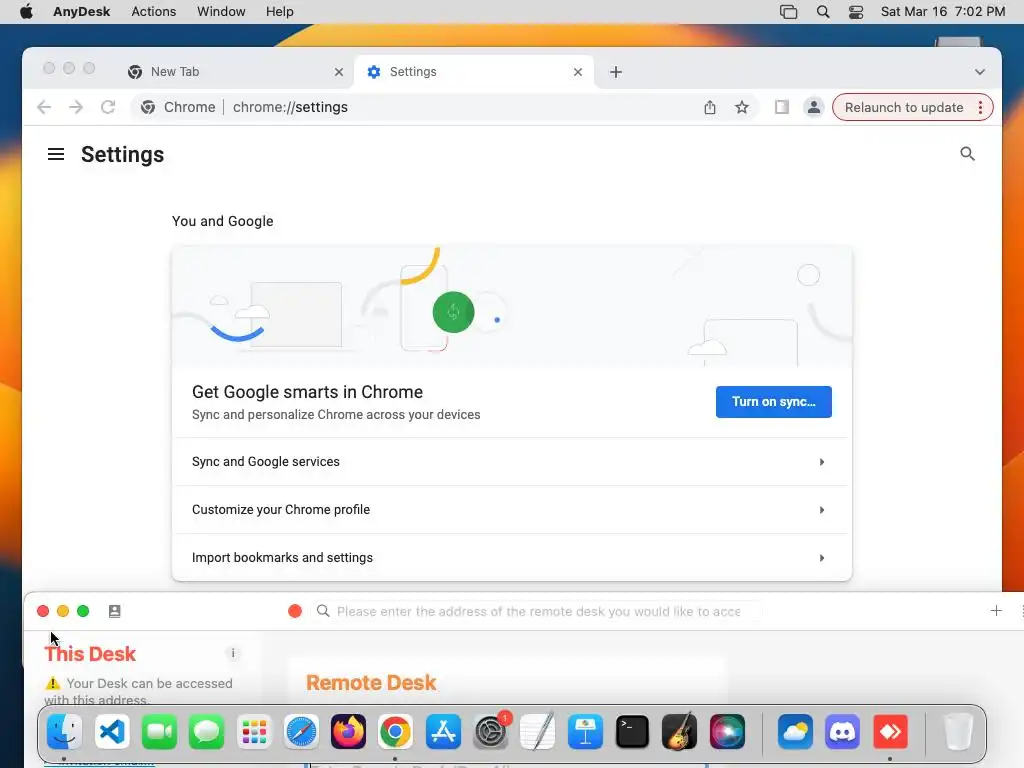Select the Settings tab
The image size is (1024, 768).
tap(474, 72)
